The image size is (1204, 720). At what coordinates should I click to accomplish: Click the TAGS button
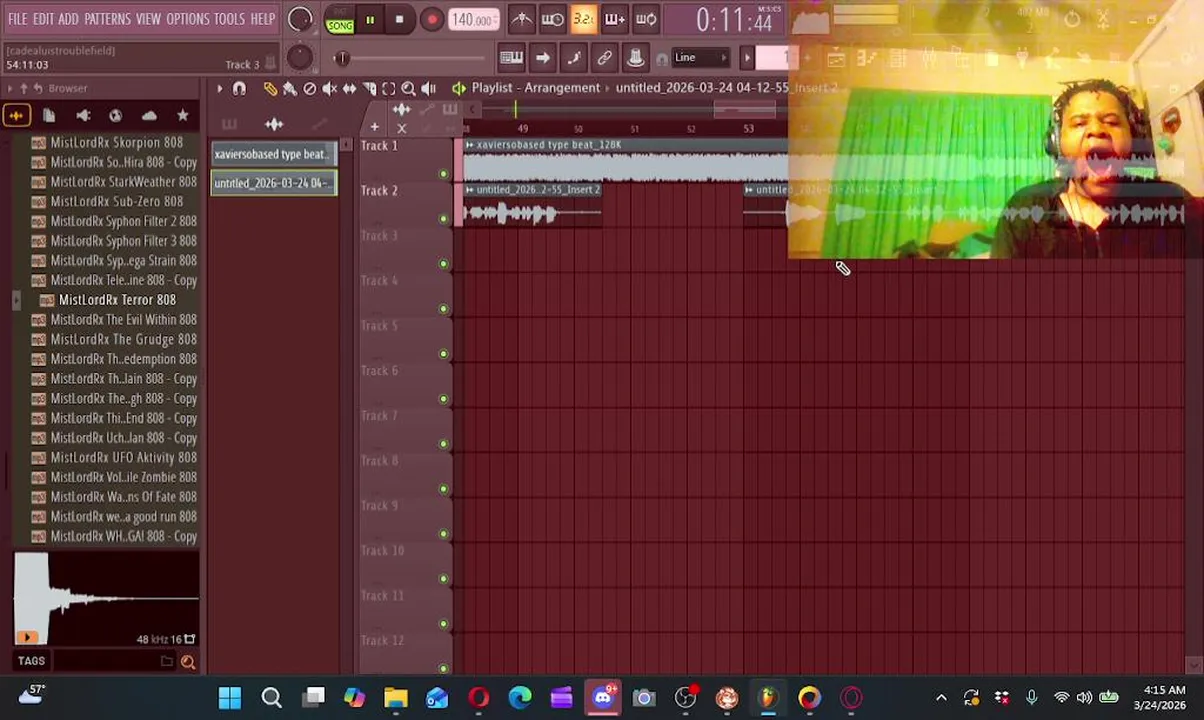coord(31,661)
